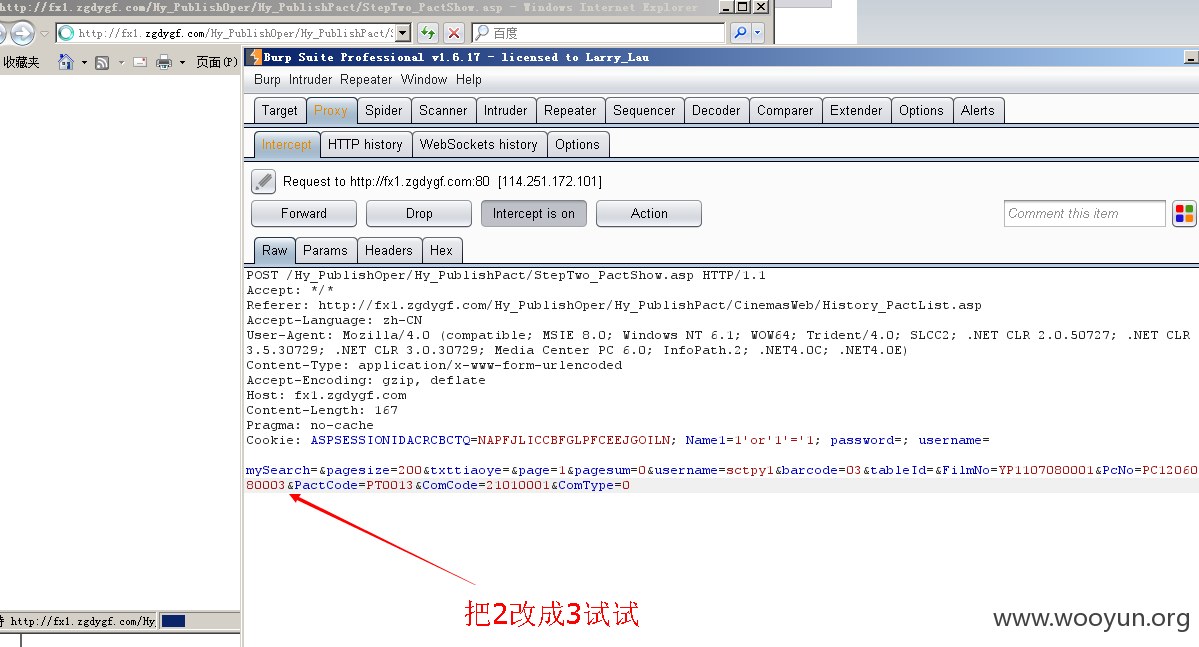
Task: Open the HTTP history sub-tab
Action: coord(365,145)
